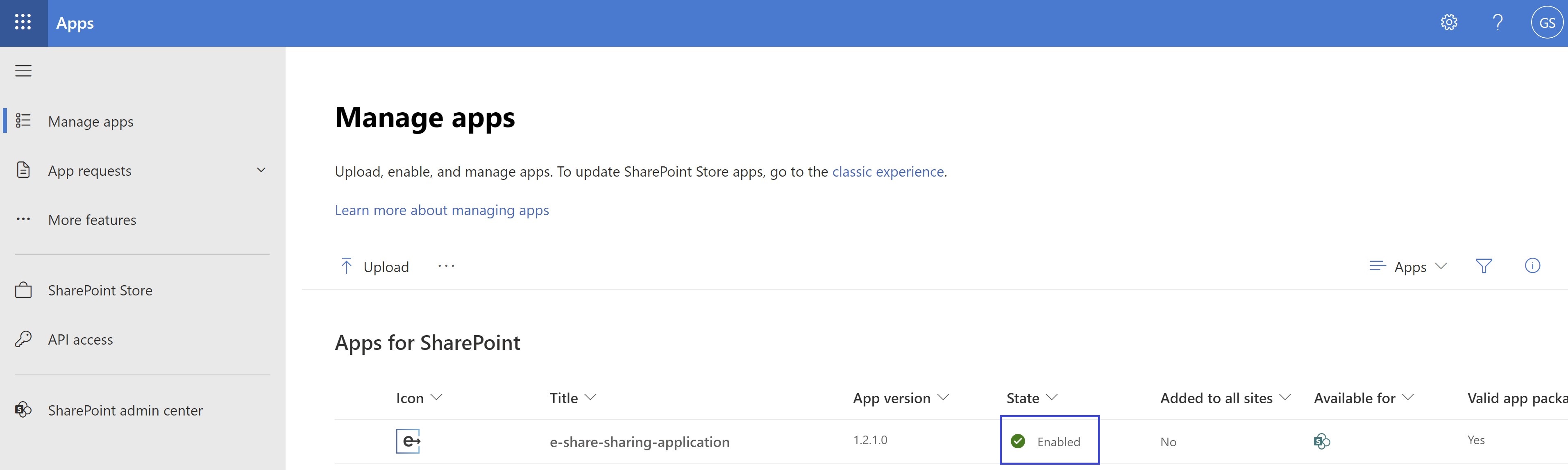This screenshot has height=470, width=1568.
Task: Click the API access key icon
Action: point(23,339)
